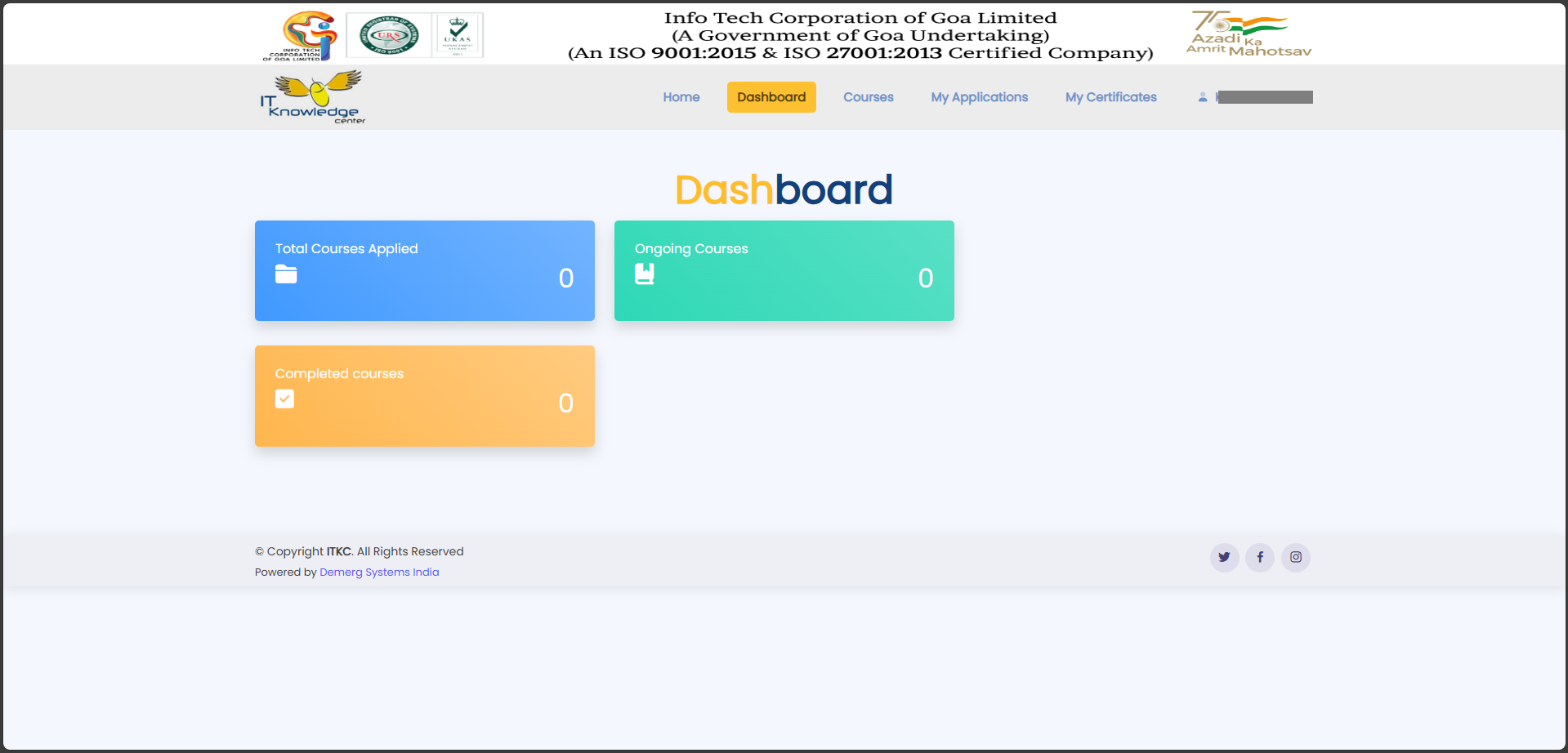Open the Facebook social link icon
This screenshot has height=753, width=1568.
point(1260,557)
